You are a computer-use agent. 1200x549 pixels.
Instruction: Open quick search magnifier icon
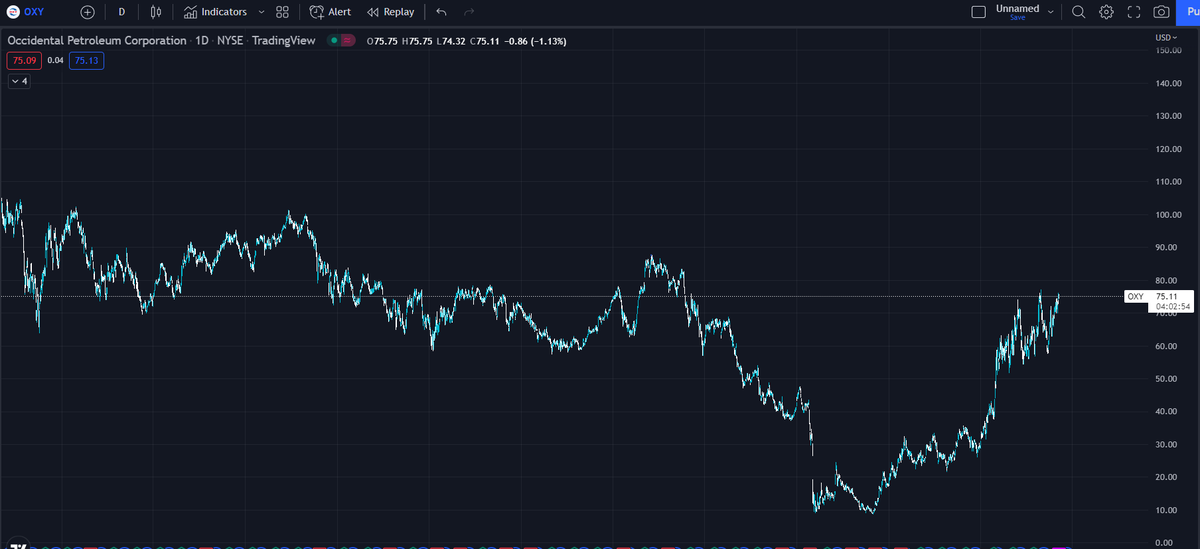click(1078, 12)
